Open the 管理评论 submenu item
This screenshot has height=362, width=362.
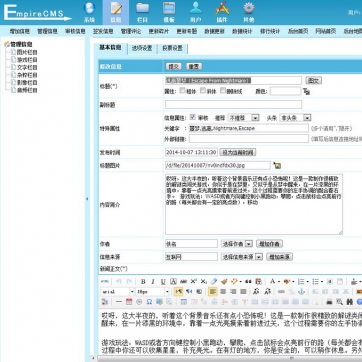coord(131,31)
